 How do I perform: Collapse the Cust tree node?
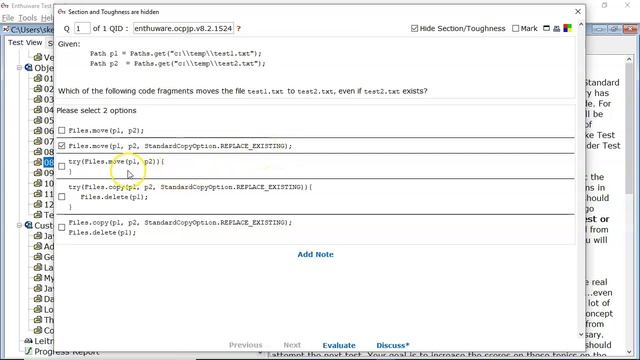pyautogui.click(x=19, y=225)
